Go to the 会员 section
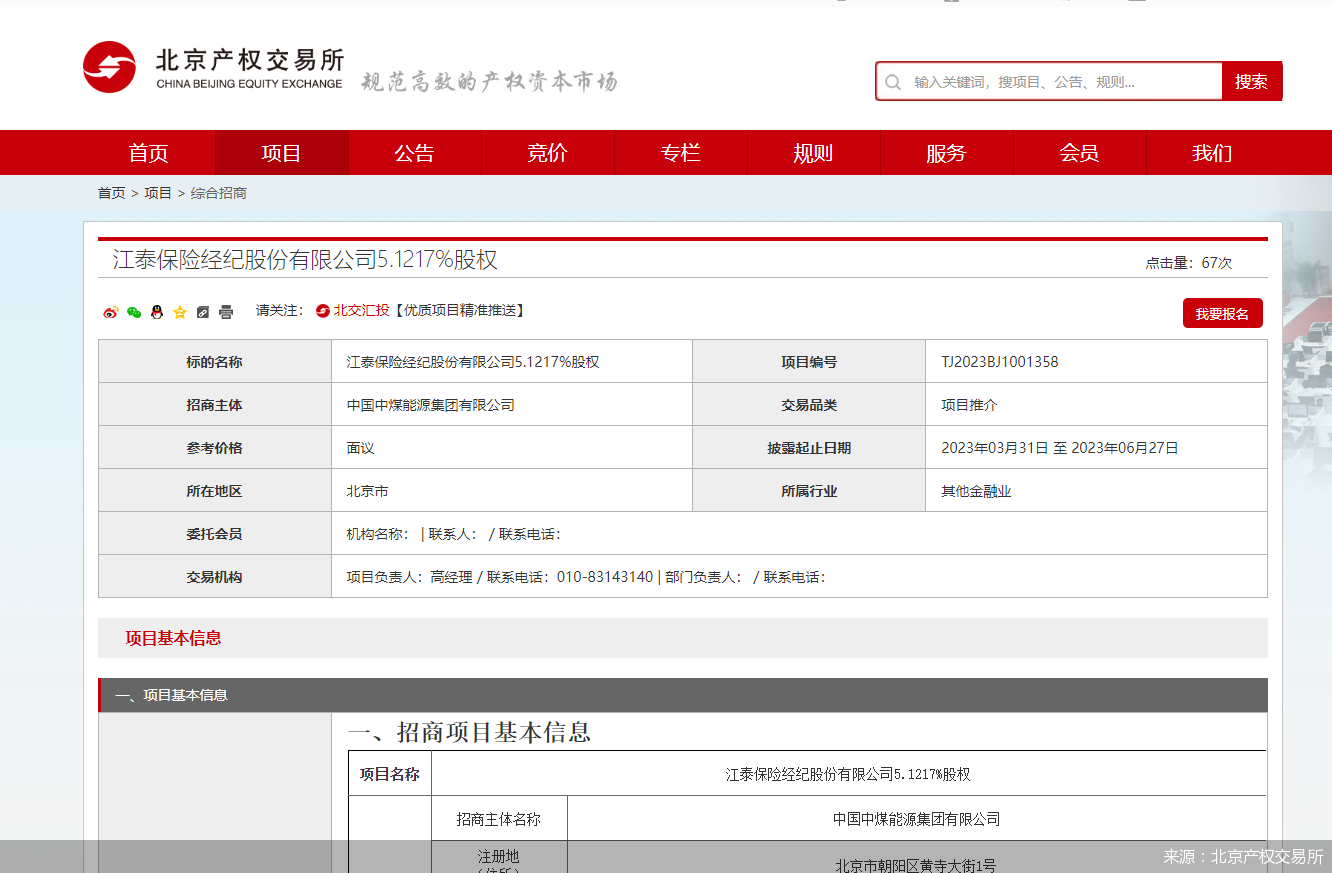 coord(1080,152)
